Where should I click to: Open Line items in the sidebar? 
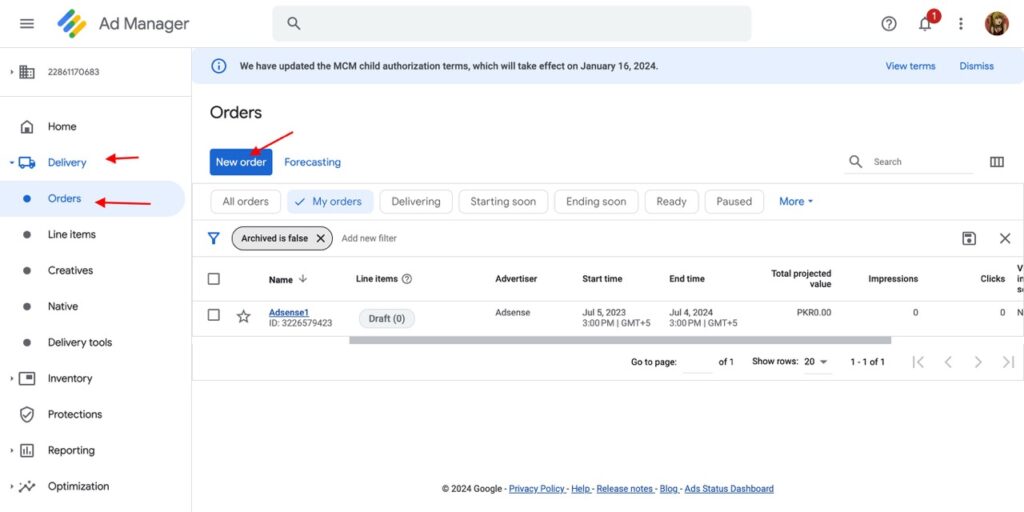pyautogui.click(x=71, y=234)
